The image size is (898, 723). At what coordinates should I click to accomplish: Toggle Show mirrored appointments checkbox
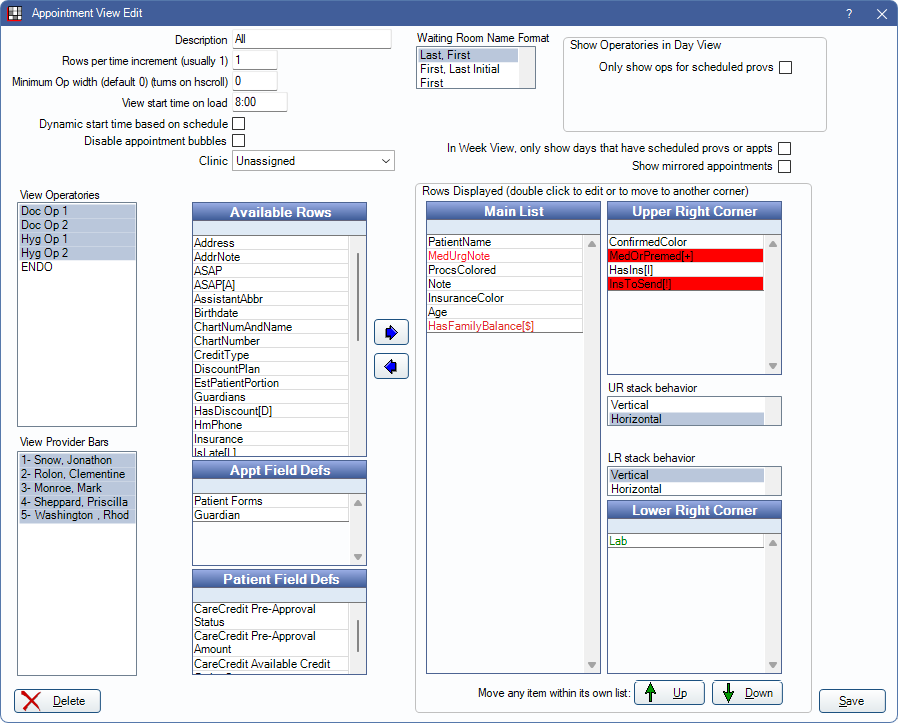(785, 166)
